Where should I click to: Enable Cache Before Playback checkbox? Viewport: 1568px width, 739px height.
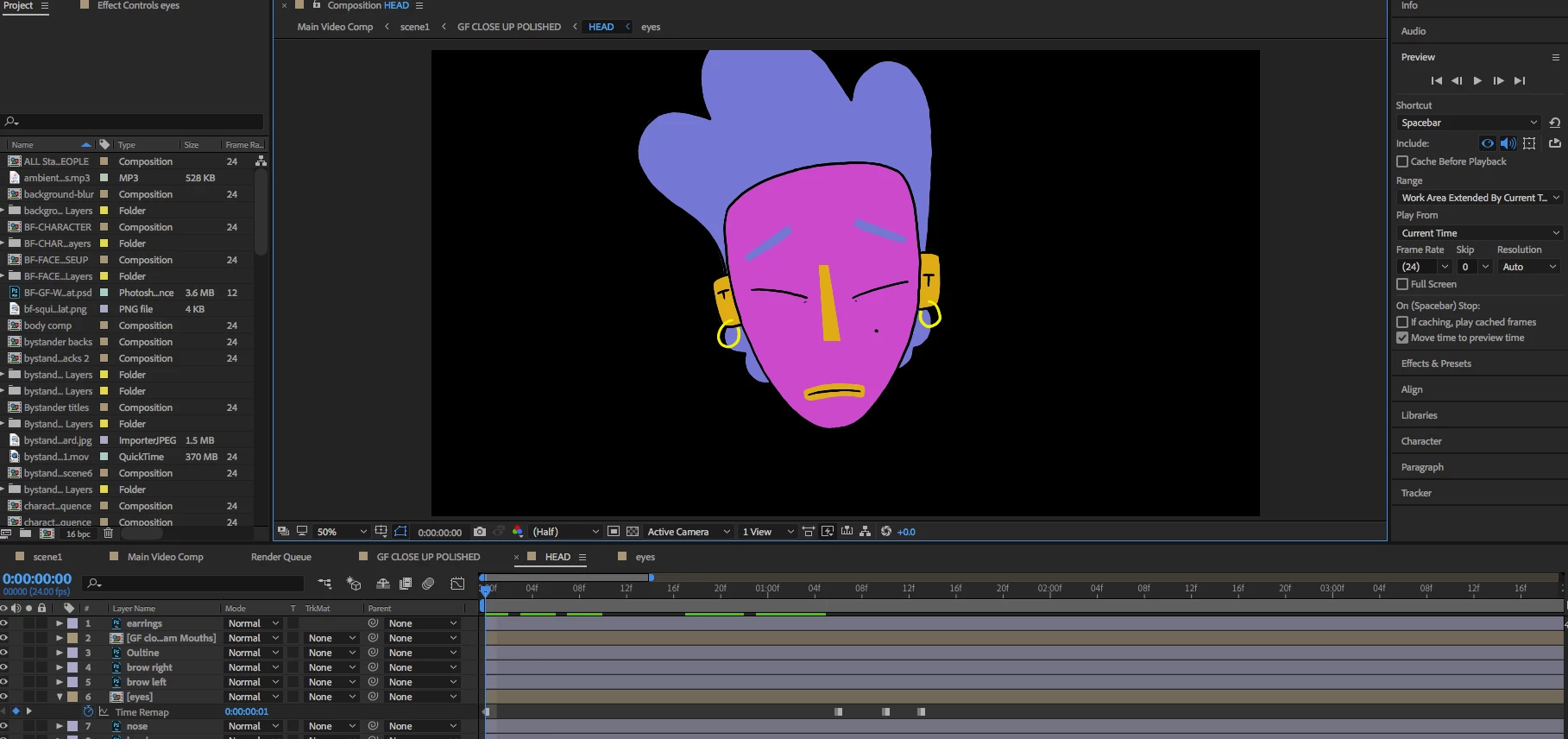click(x=1402, y=161)
